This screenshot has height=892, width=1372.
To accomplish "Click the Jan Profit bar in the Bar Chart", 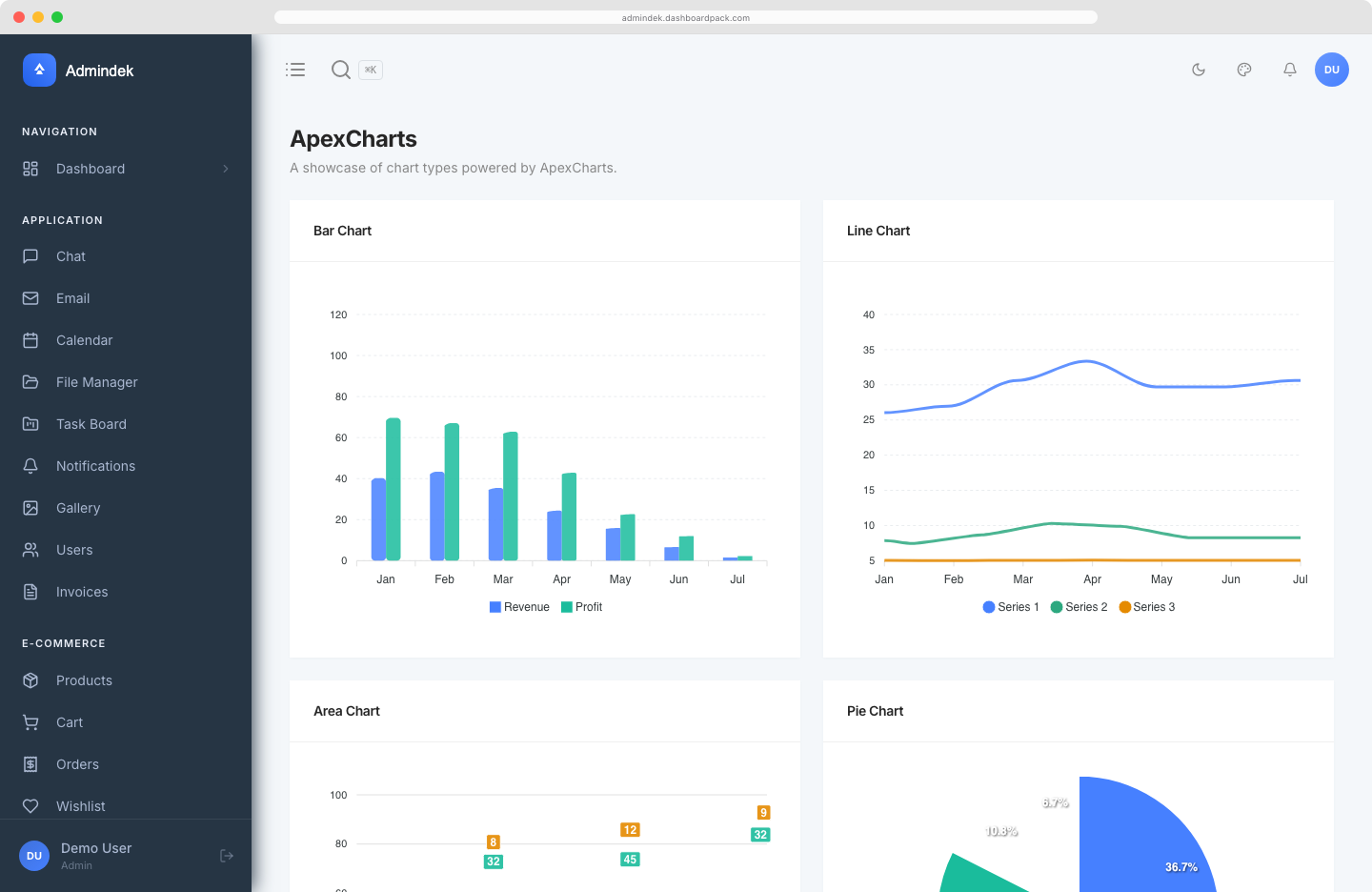I will [x=393, y=489].
